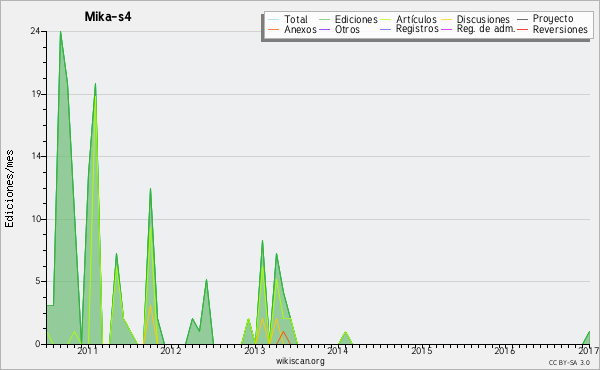This screenshot has height=370, width=600.
Task: Click the x-axis year 2016
Action: (x=504, y=350)
